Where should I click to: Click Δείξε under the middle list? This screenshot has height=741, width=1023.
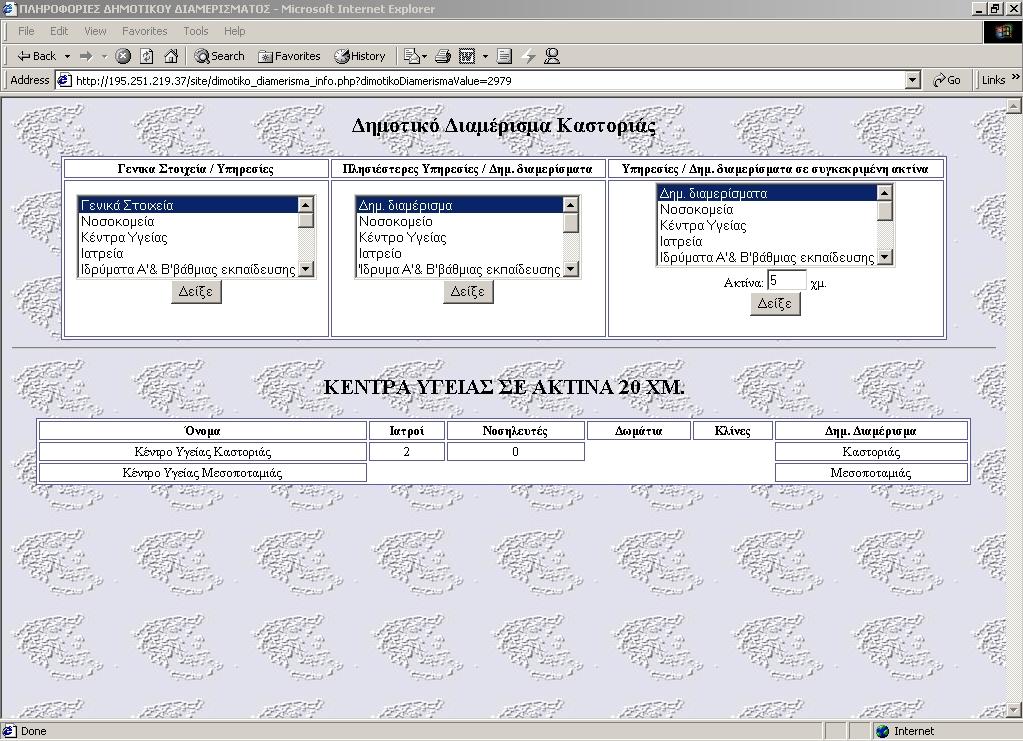tap(468, 292)
